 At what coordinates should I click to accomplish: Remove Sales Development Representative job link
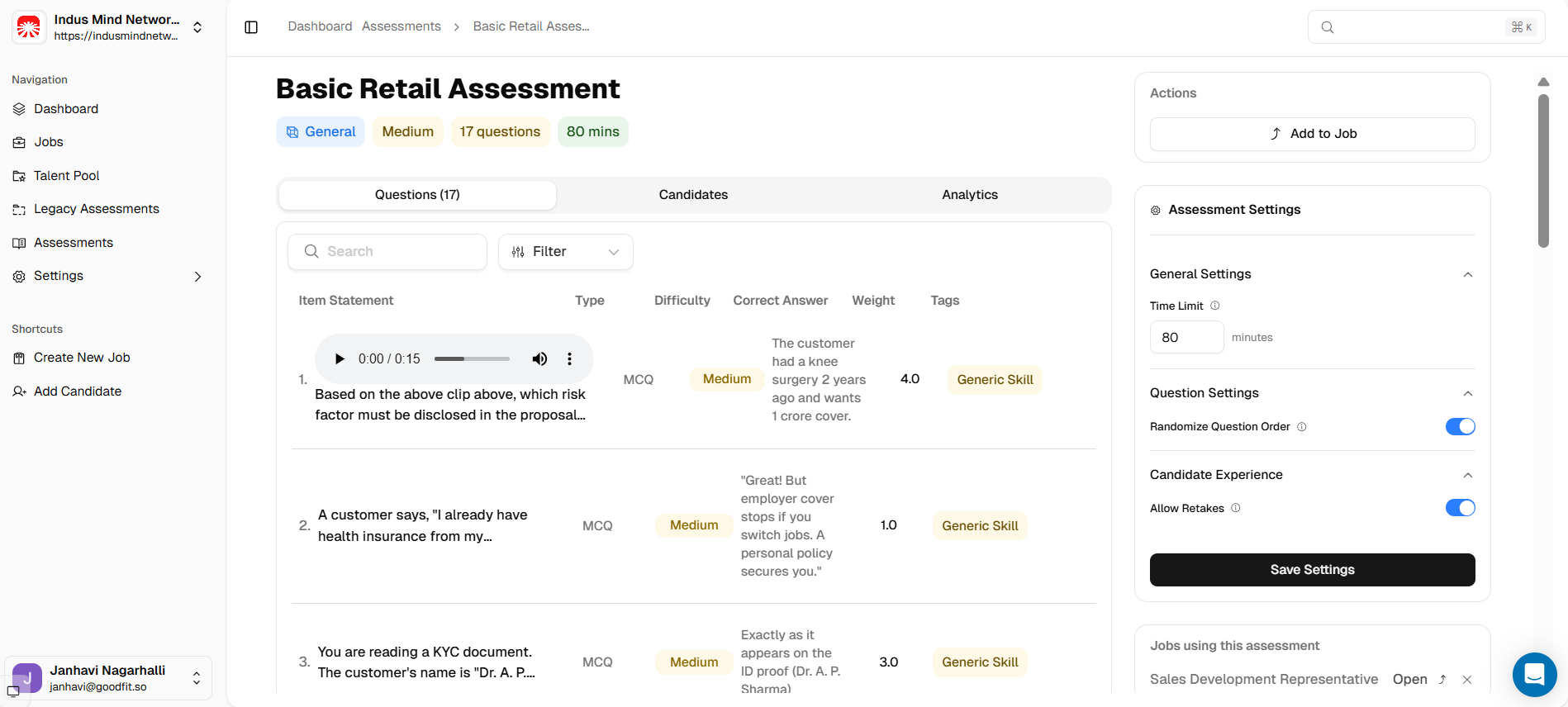pos(1467,680)
